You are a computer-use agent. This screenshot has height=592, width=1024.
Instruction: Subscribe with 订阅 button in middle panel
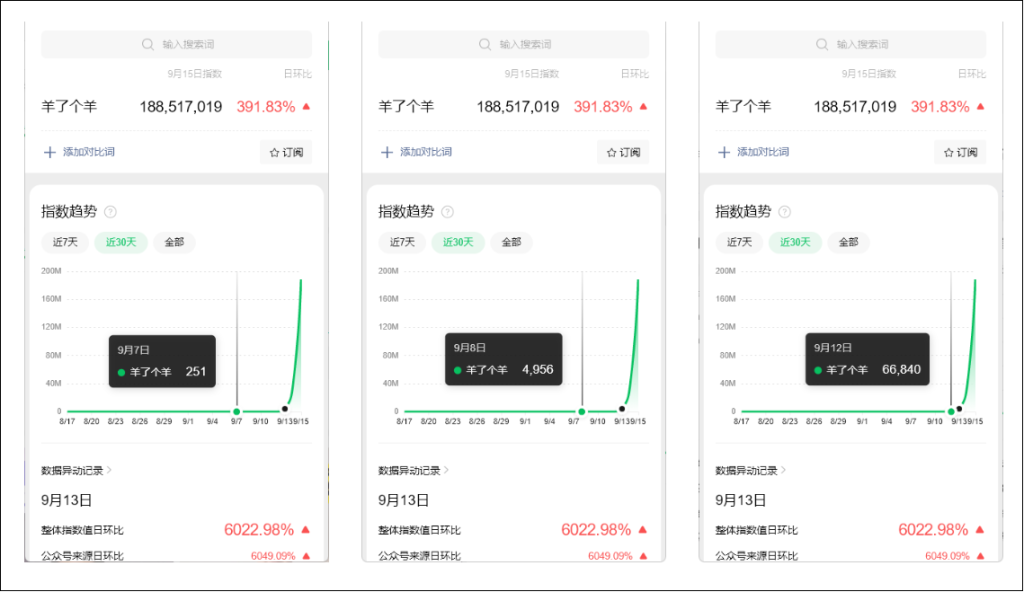[623, 152]
